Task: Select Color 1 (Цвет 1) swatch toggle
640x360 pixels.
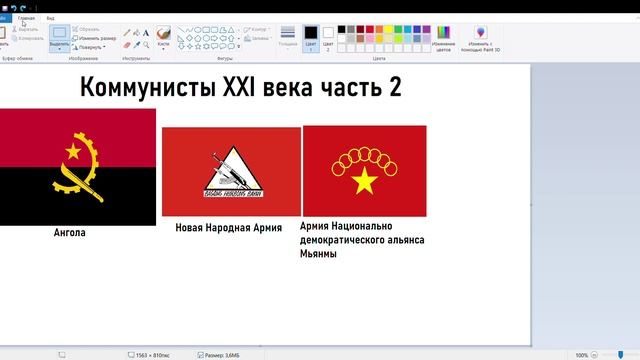Action: pos(311,38)
